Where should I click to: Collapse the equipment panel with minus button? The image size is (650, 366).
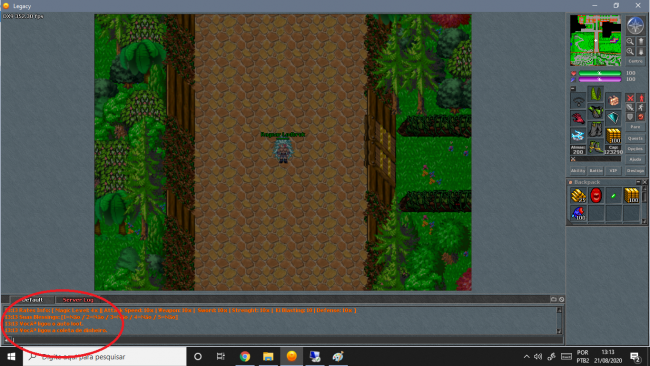pos(573,88)
